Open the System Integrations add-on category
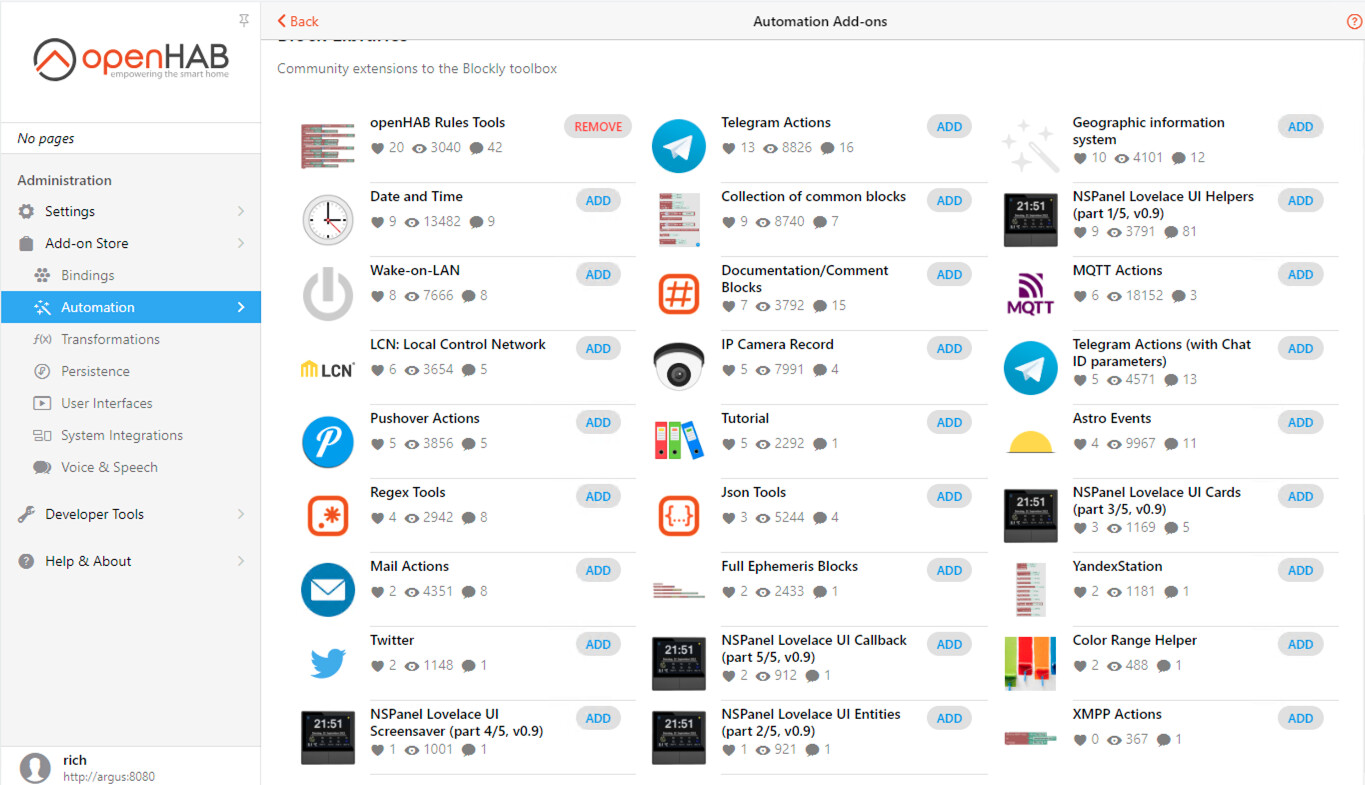Viewport: 1365px width, 785px height. click(130, 436)
